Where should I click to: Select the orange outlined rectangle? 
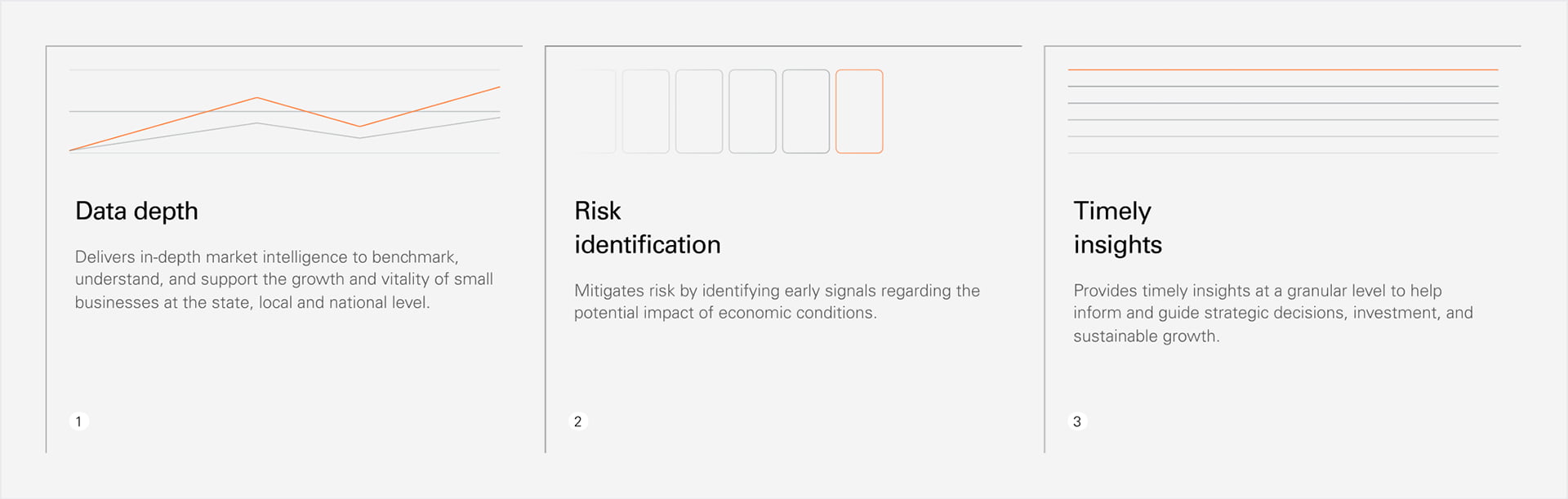click(859, 112)
